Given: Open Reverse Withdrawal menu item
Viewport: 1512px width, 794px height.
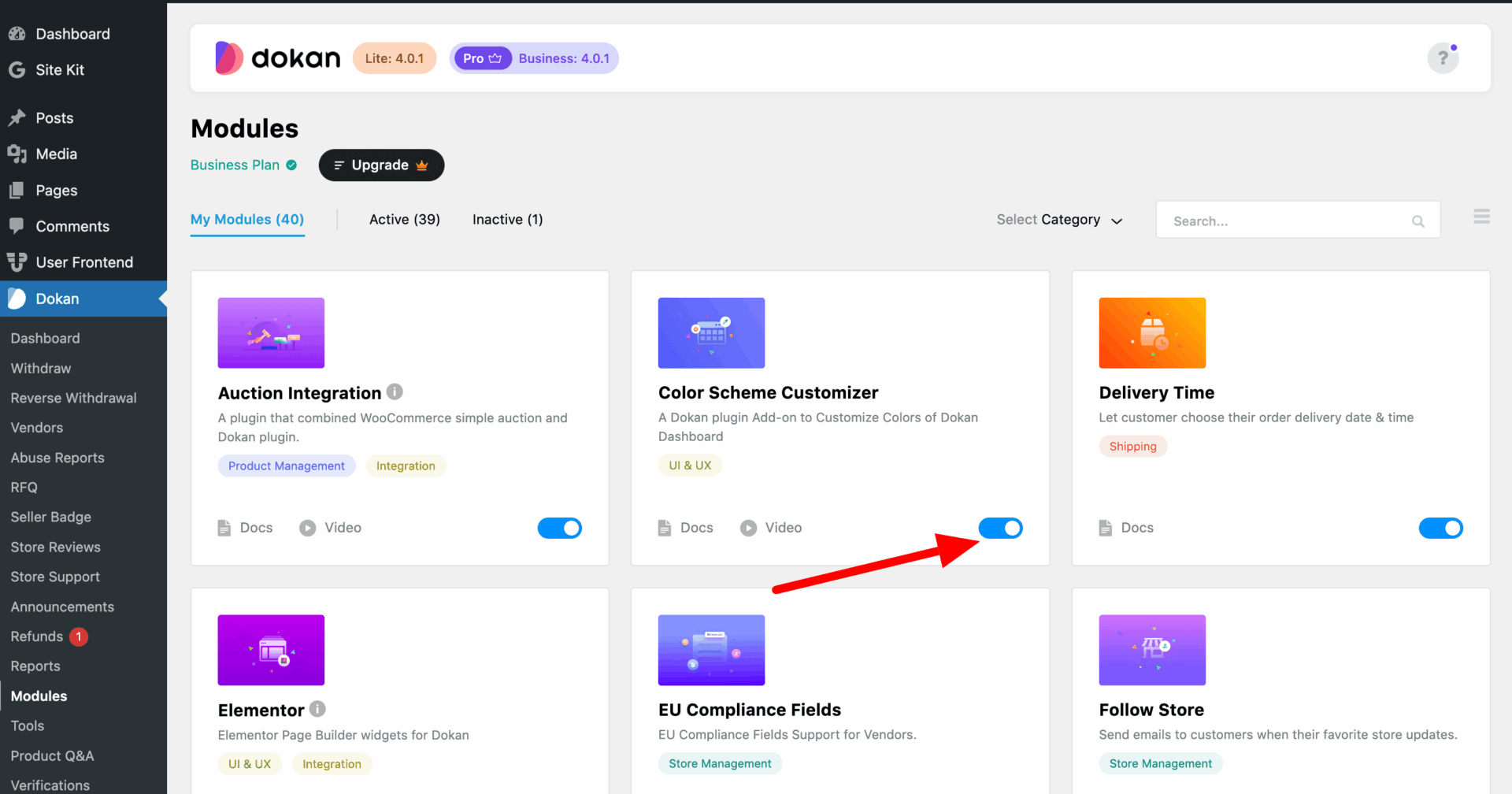Looking at the screenshot, I should (x=74, y=398).
